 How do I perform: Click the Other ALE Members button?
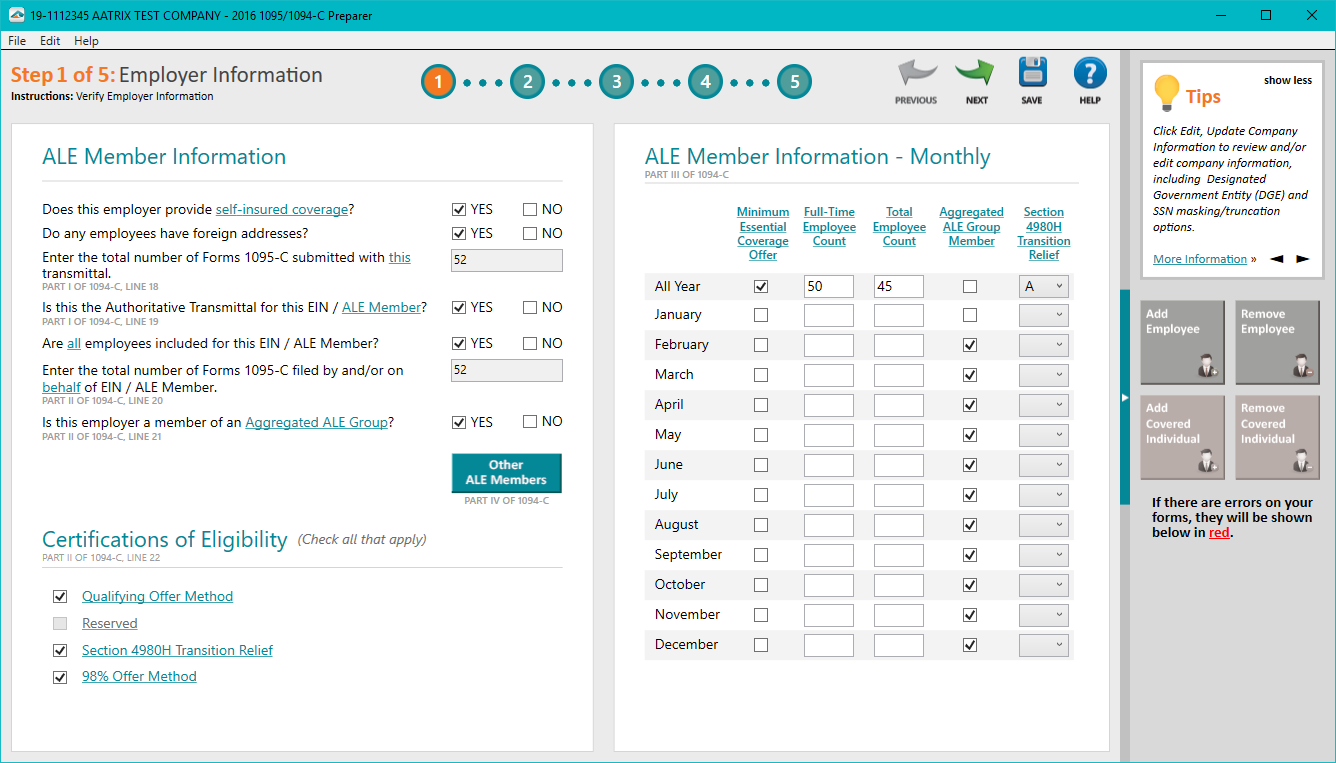coord(506,473)
